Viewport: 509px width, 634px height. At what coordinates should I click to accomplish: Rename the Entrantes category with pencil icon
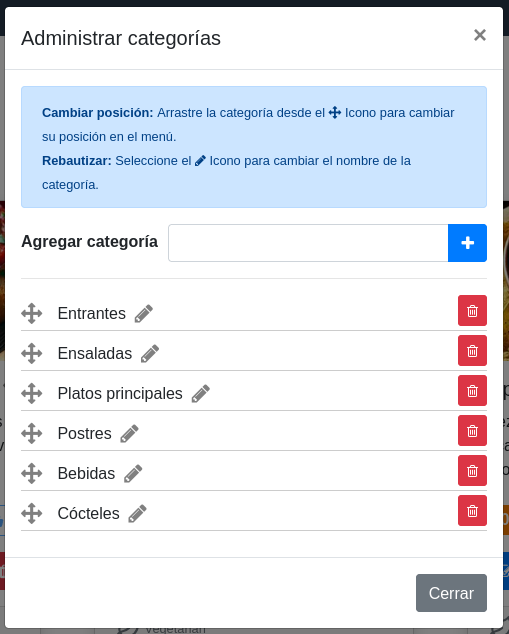(144, 314)
